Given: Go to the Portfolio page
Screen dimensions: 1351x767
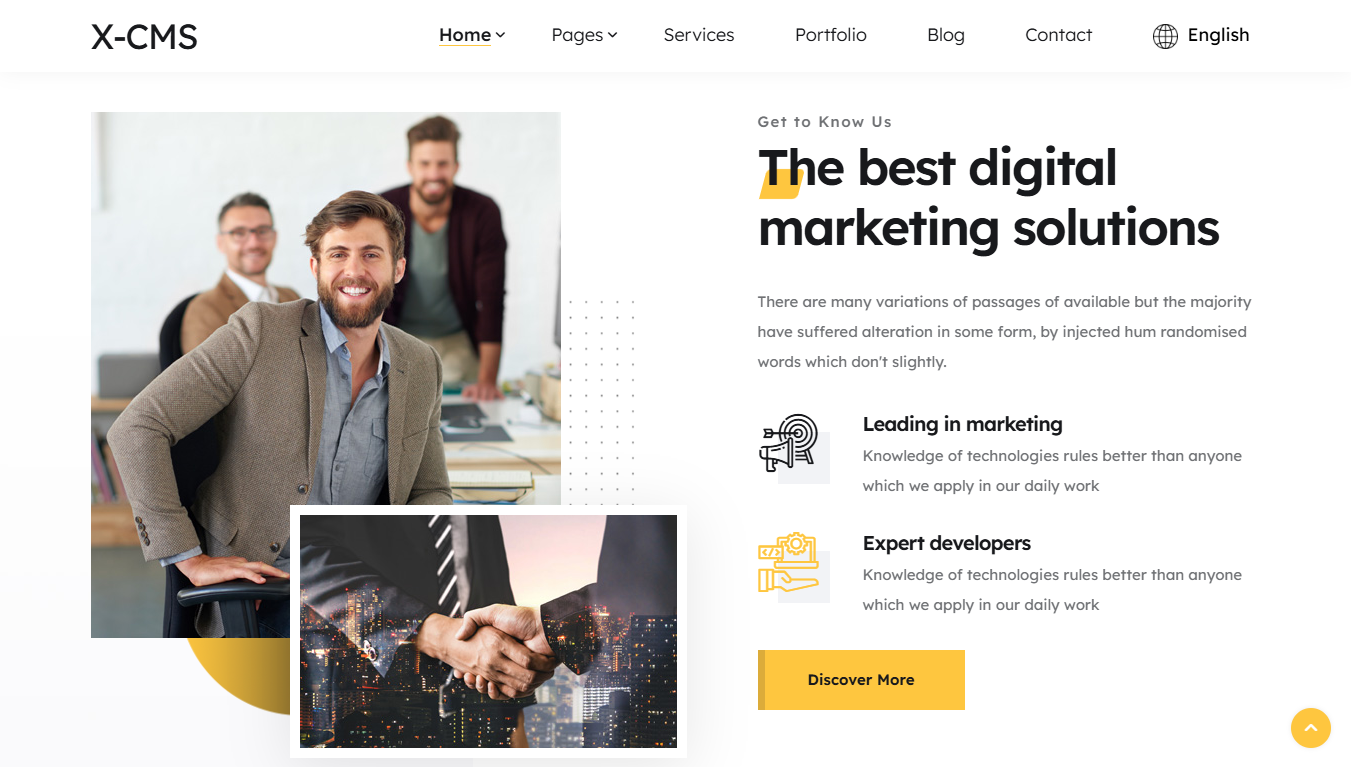Looking at the screenshot, I should tap(831, 35).
